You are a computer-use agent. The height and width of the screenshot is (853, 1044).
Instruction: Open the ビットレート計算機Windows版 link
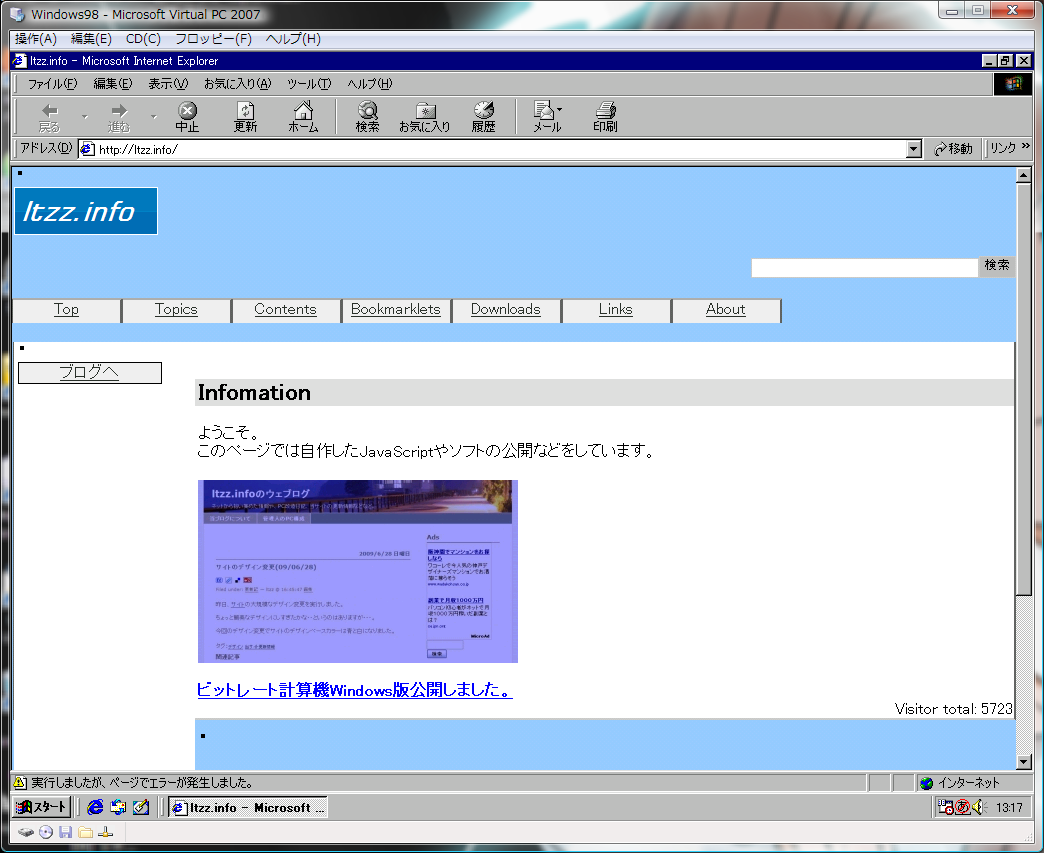point(354,690)
